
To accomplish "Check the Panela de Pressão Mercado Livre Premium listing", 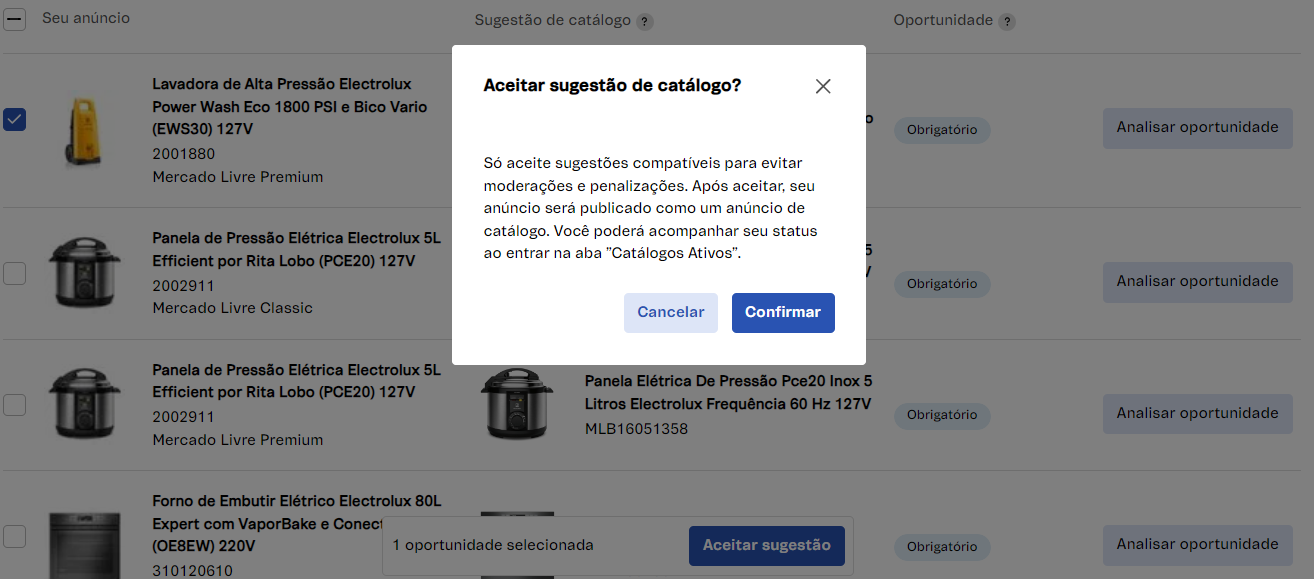I will click(14, 405).
